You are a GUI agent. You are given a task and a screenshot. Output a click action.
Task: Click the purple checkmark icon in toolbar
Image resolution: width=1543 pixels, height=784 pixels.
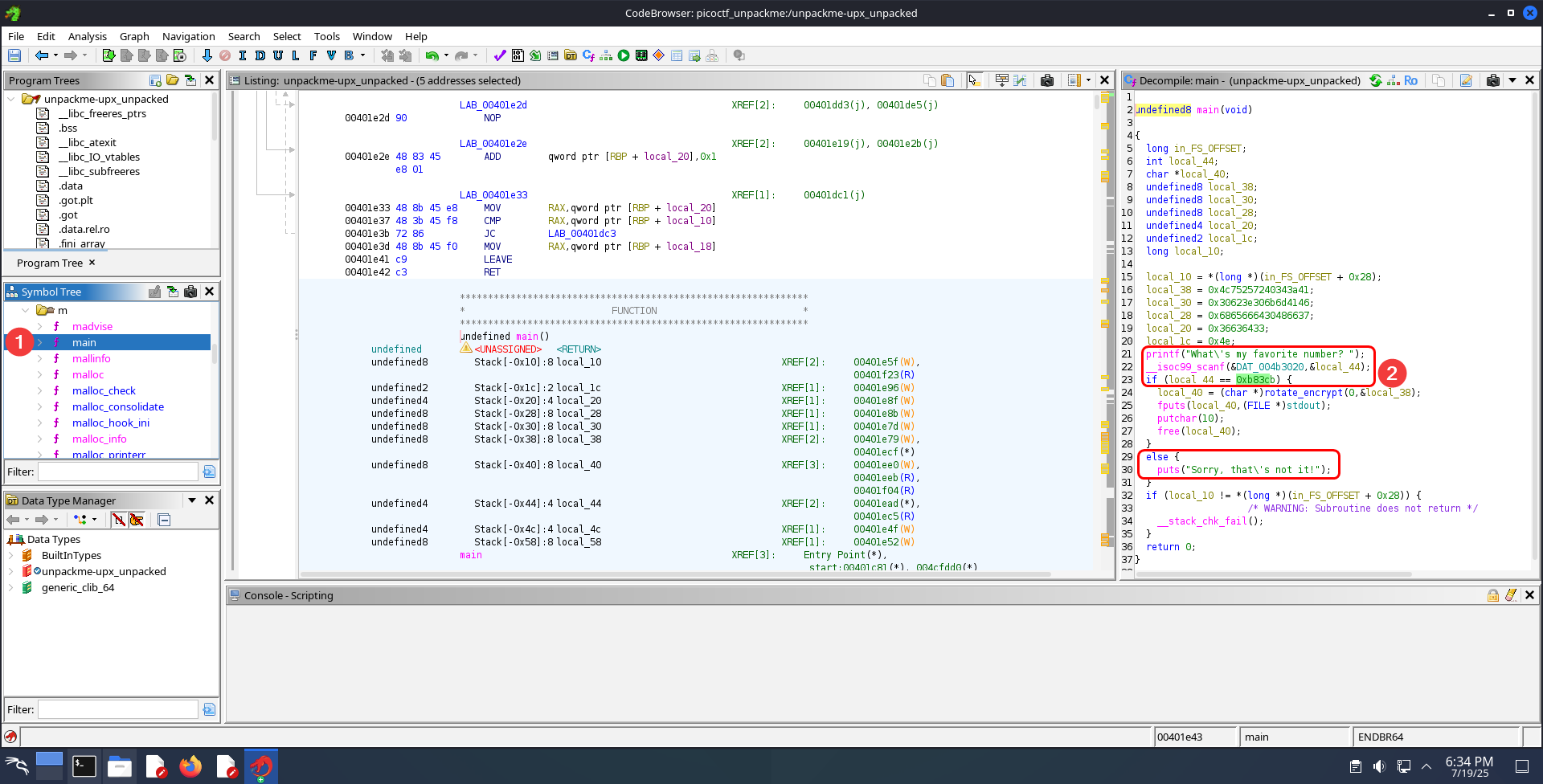click(x=500, y=55)
